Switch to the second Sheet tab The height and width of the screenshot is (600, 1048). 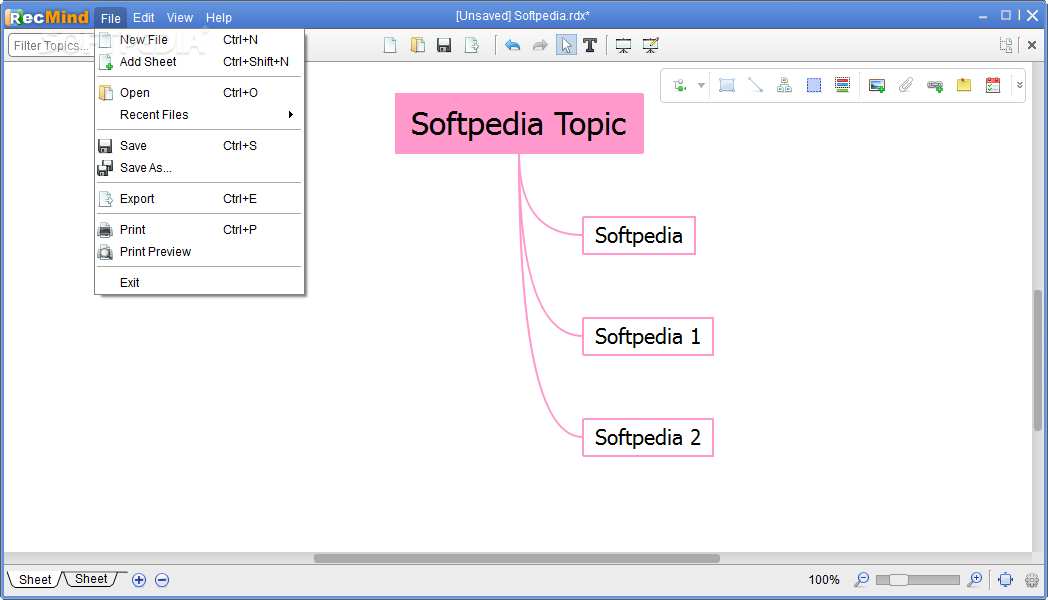(91, 579)
